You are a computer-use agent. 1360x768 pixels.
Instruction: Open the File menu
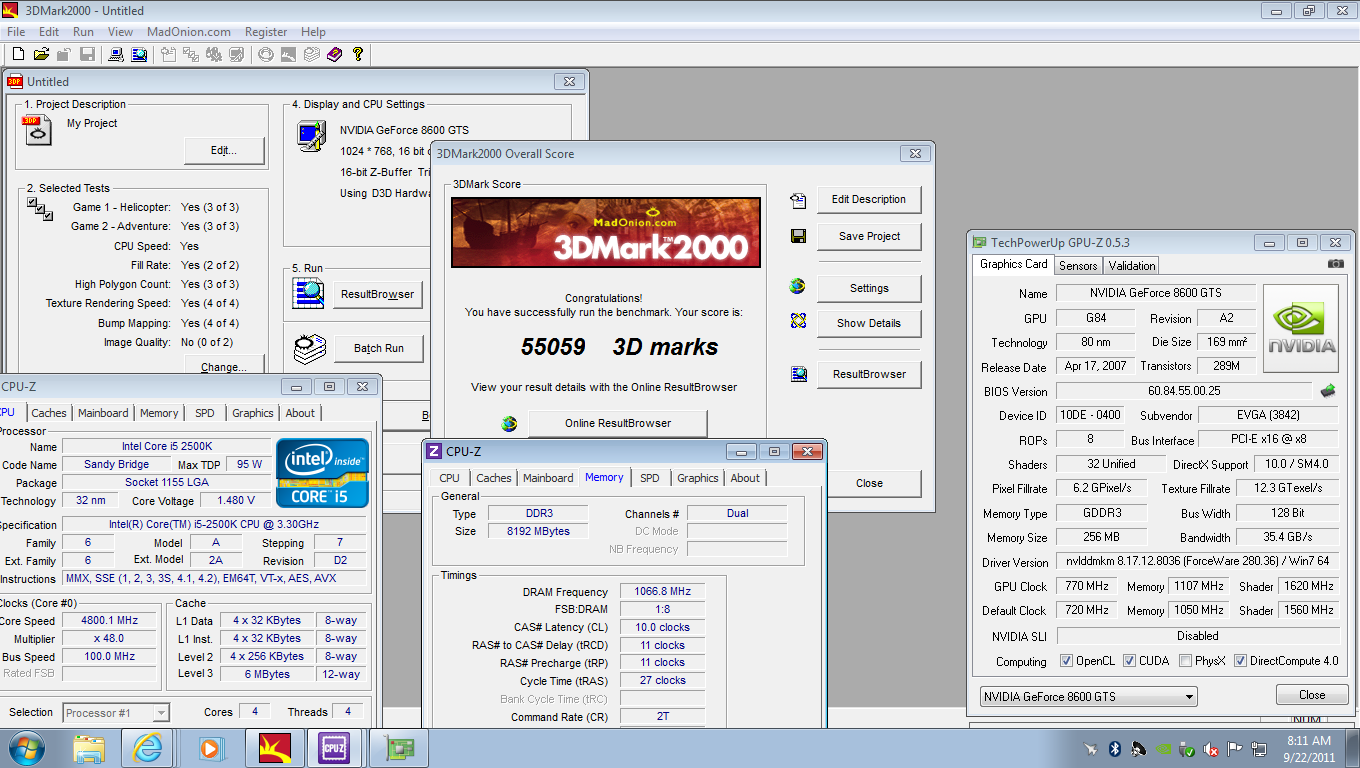click(x=16, y=32)
